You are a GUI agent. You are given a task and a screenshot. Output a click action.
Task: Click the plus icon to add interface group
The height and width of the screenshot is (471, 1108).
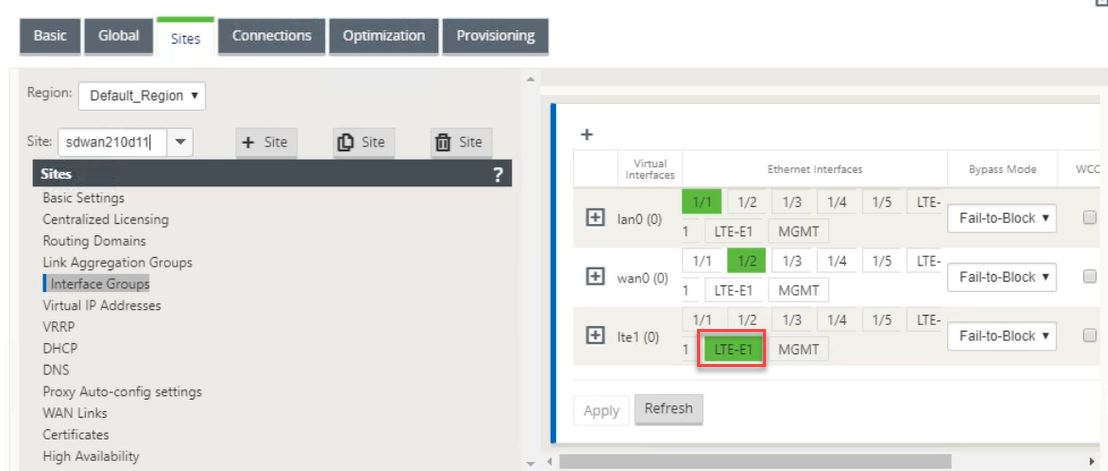point(587,134)
